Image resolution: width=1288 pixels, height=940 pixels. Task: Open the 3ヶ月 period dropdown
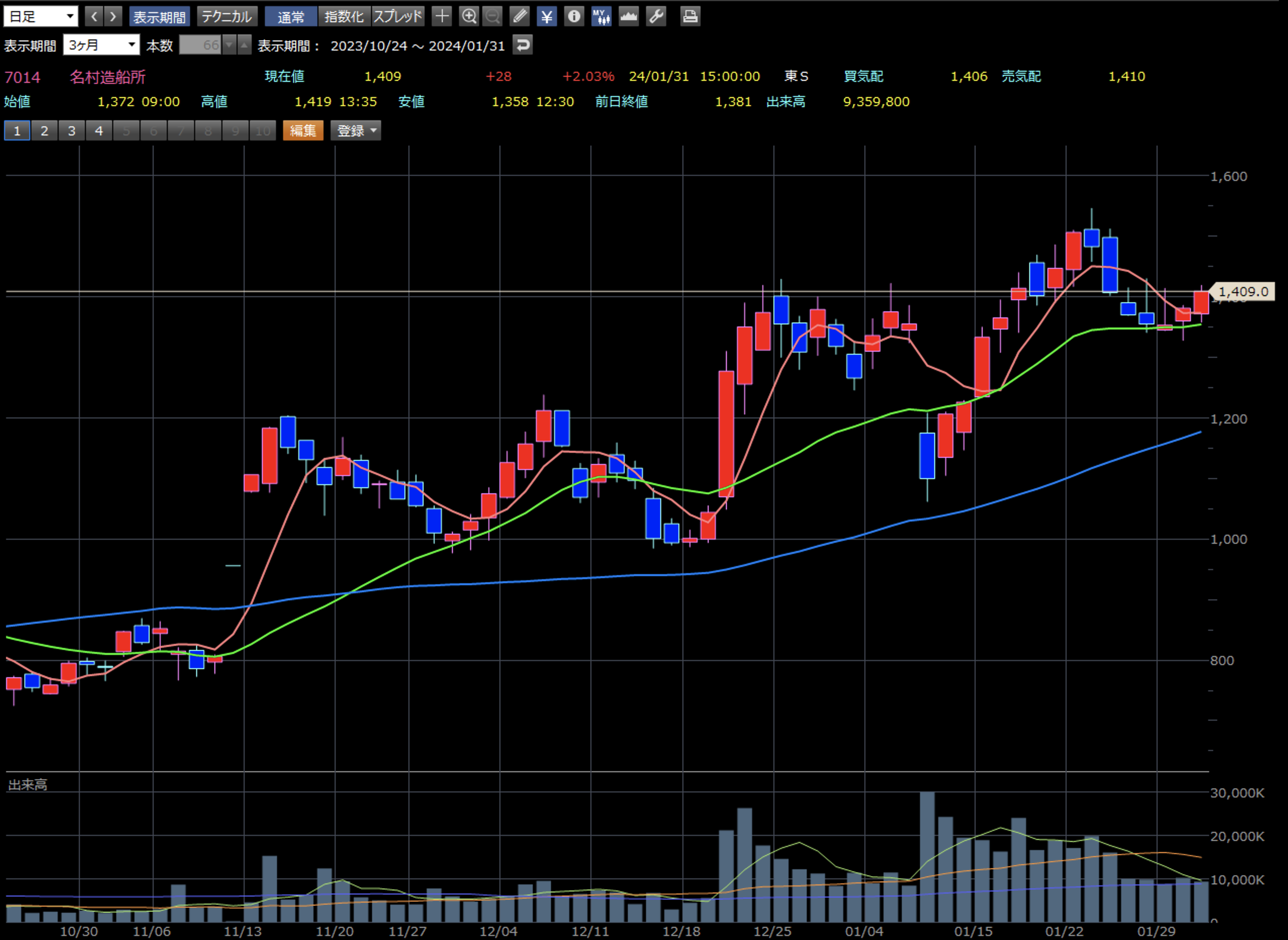pos(101,45)
